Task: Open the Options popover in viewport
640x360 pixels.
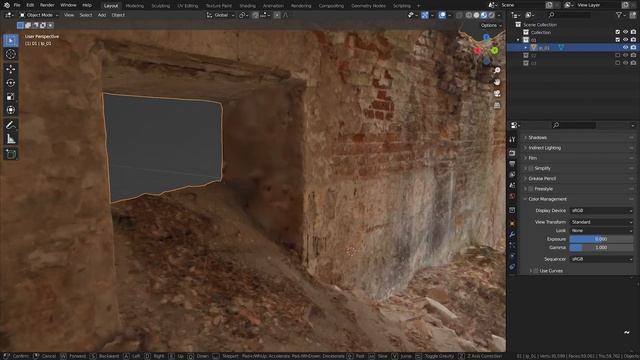Action: coord(491,25)
